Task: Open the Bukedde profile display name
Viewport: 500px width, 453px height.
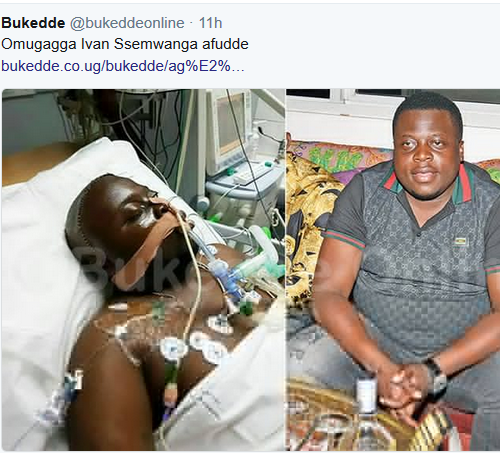Action: [x=33, y=23]
